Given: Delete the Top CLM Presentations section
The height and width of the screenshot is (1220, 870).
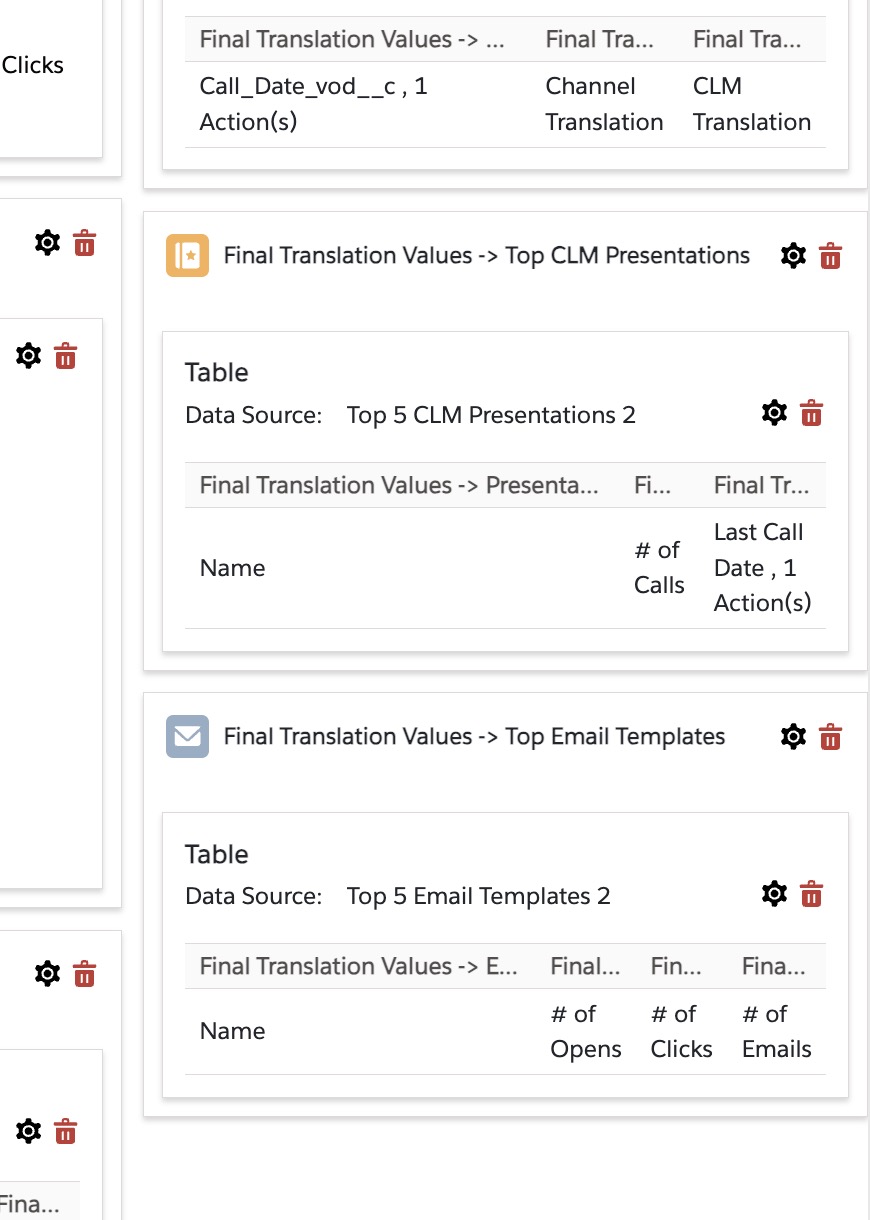Looking at the screenshot, I should pos(830,256).
